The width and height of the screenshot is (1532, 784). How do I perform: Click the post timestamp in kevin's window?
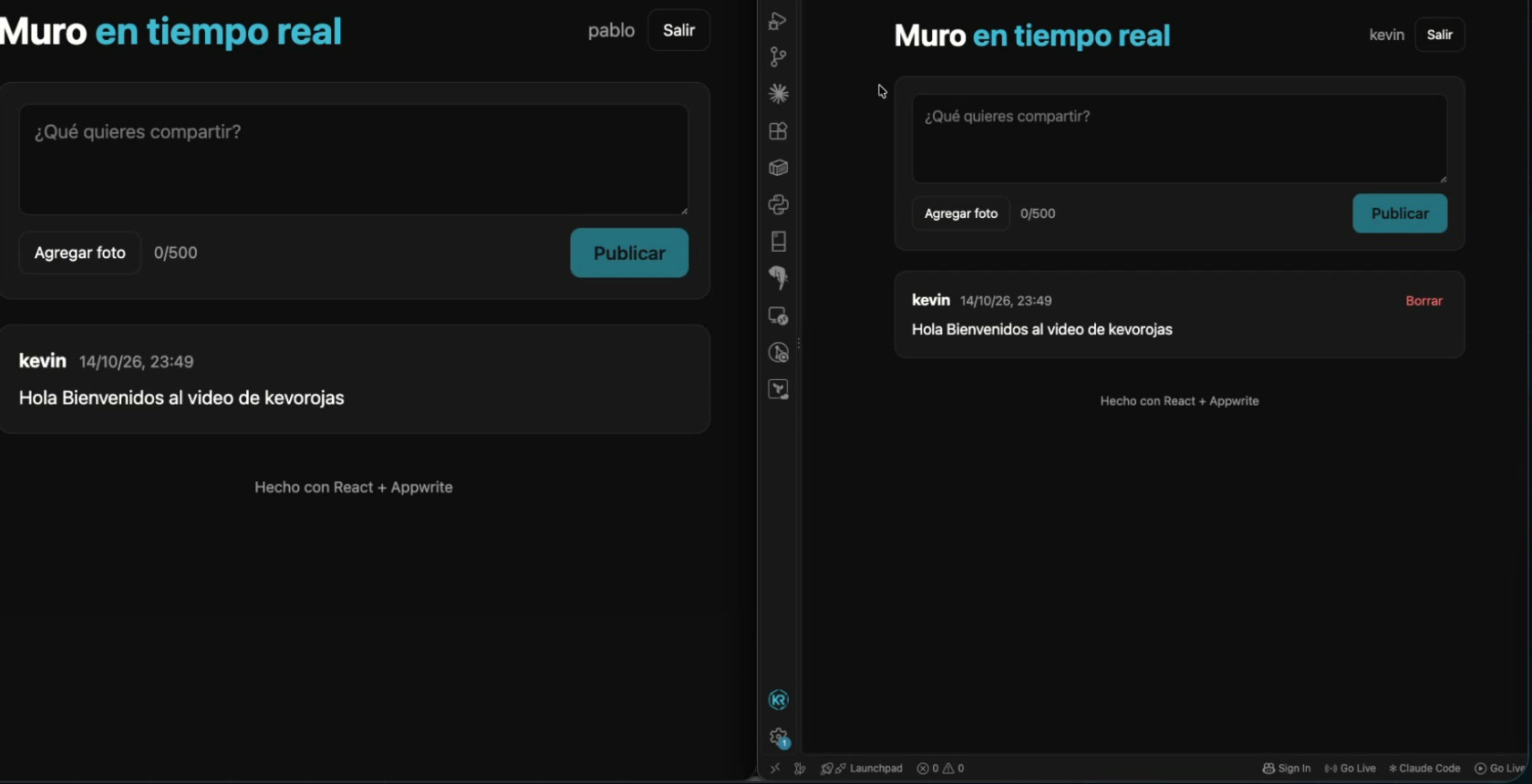[1006, 301]
